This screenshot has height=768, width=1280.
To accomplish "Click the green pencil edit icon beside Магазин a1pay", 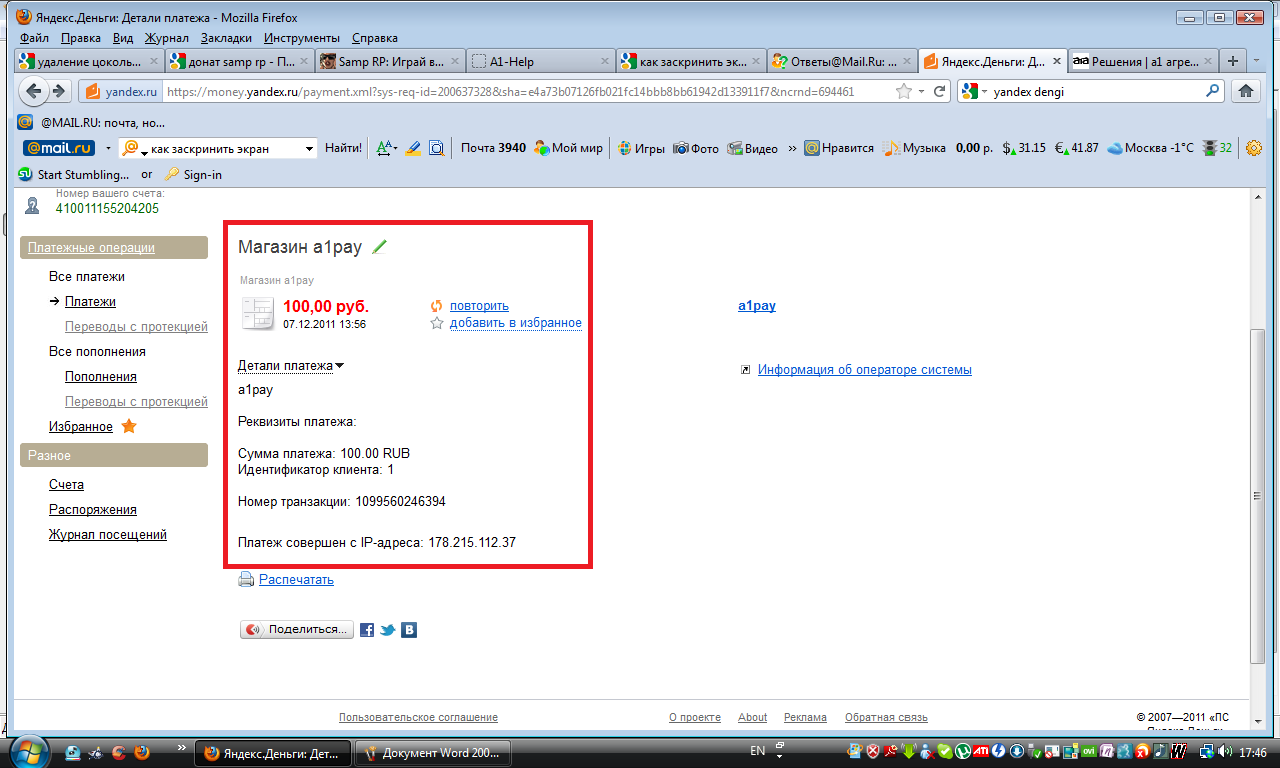I will [x=379, y=247].
